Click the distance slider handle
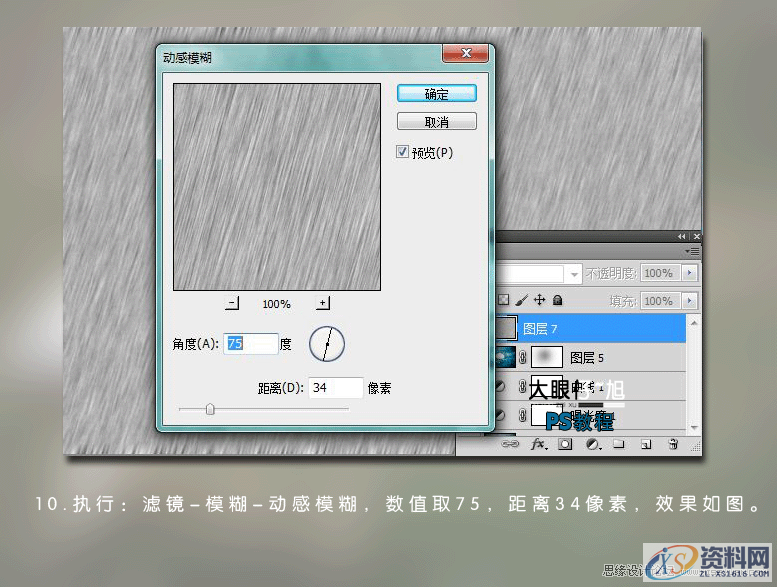 point(209,408)
